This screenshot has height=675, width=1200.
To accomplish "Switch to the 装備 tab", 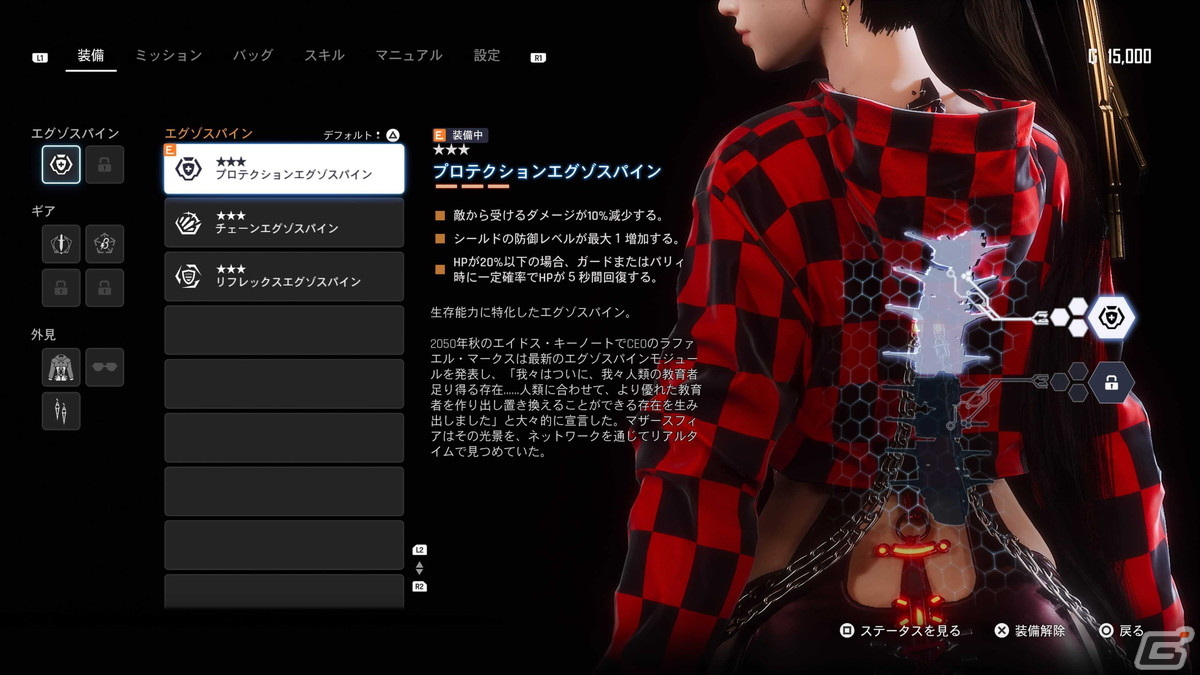I will [91, 56].
